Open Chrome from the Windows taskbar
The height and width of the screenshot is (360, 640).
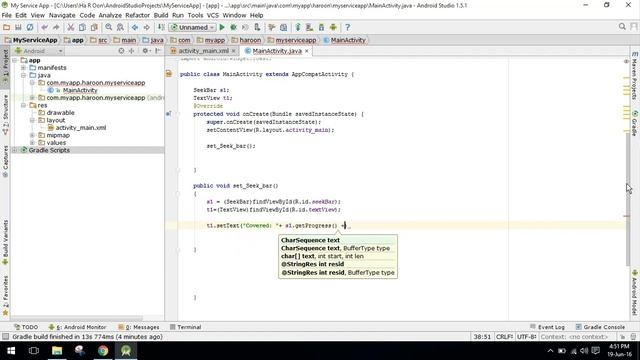[103, 351]
